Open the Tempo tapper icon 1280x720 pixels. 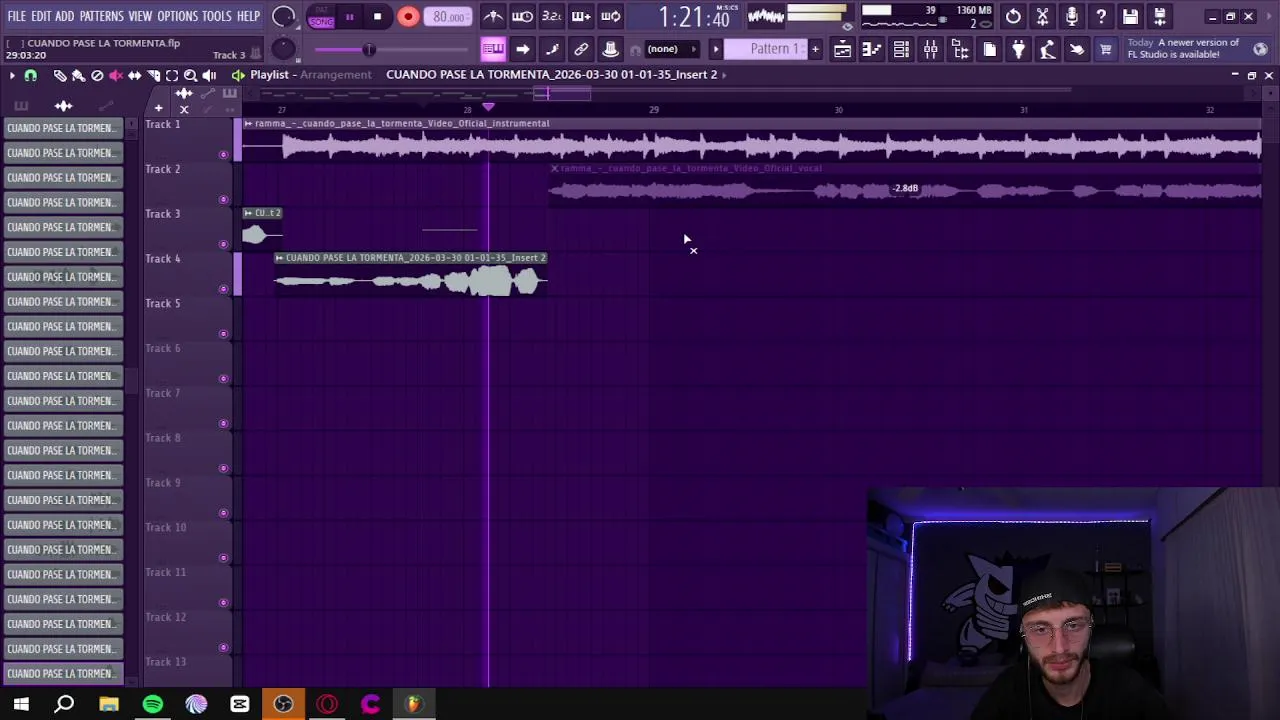pyautogui.click(x=1047, y=49)
